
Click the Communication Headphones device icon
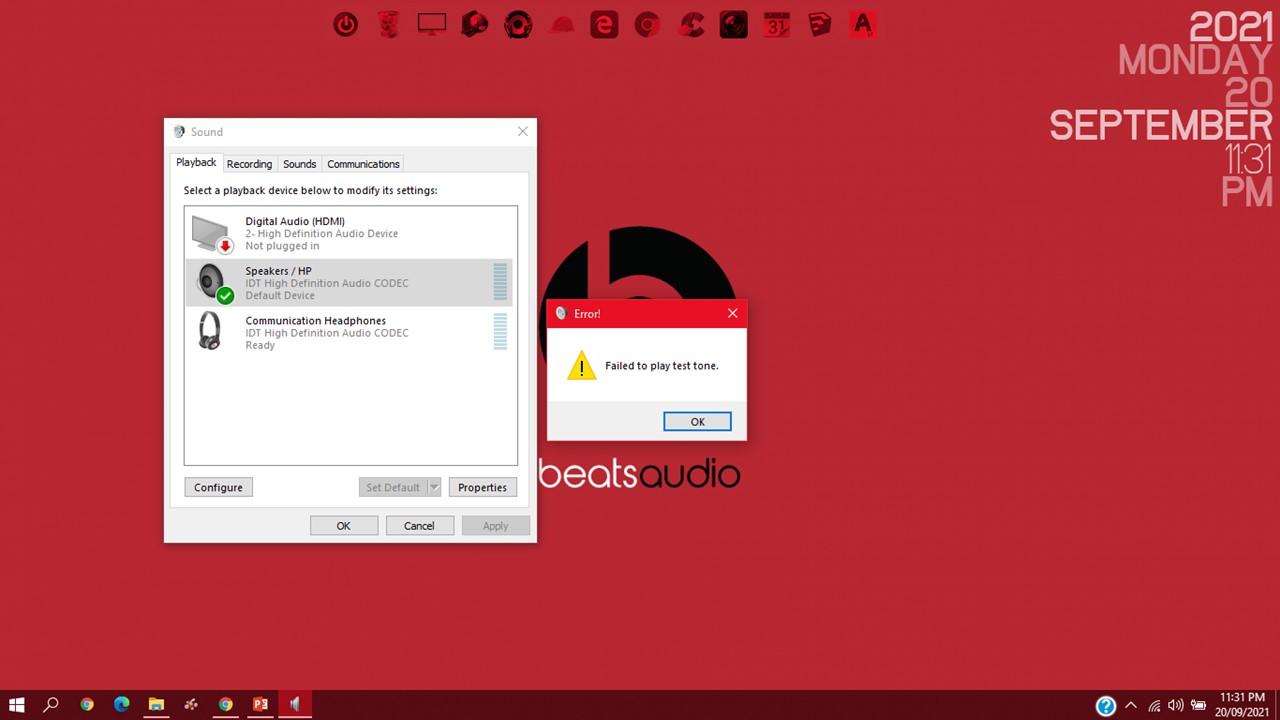209,331
